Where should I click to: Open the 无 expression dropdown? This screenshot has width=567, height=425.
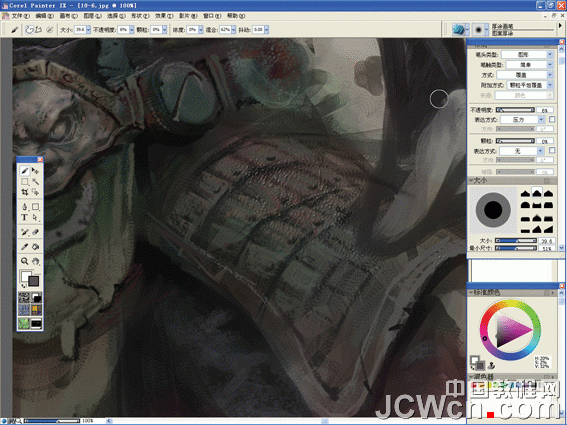click(521, 151)
